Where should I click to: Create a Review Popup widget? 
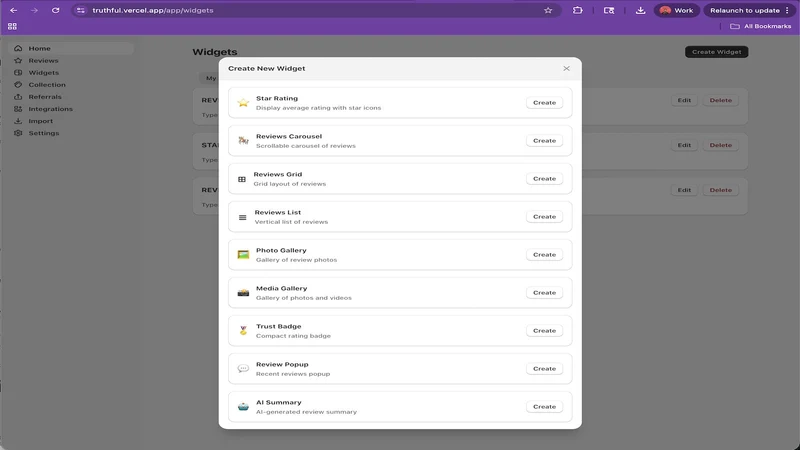point(544,368)
